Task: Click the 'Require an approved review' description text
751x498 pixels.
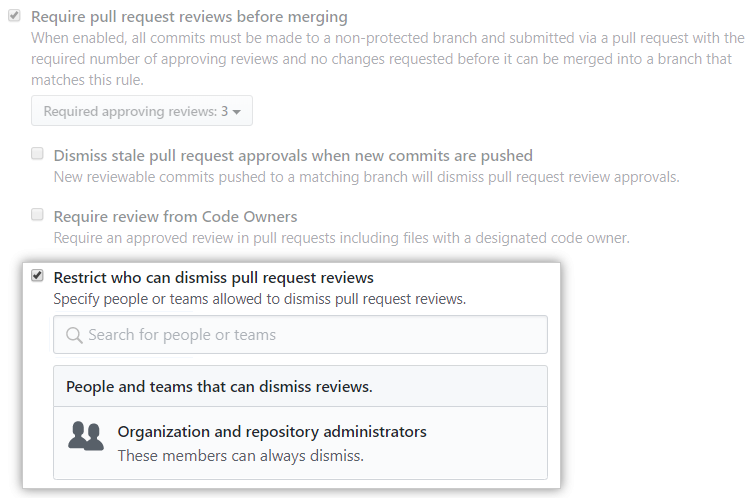Action: [340, 238]
